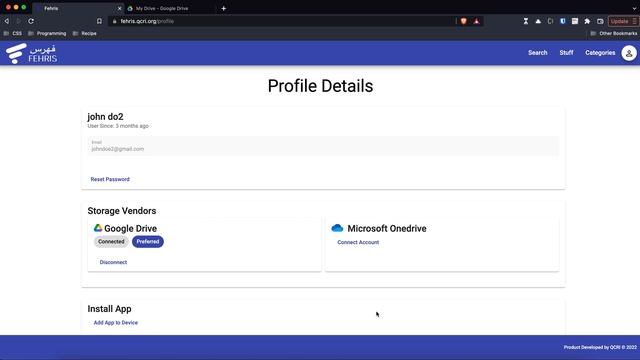Click the reader-style page extension icon

[575, 21]
